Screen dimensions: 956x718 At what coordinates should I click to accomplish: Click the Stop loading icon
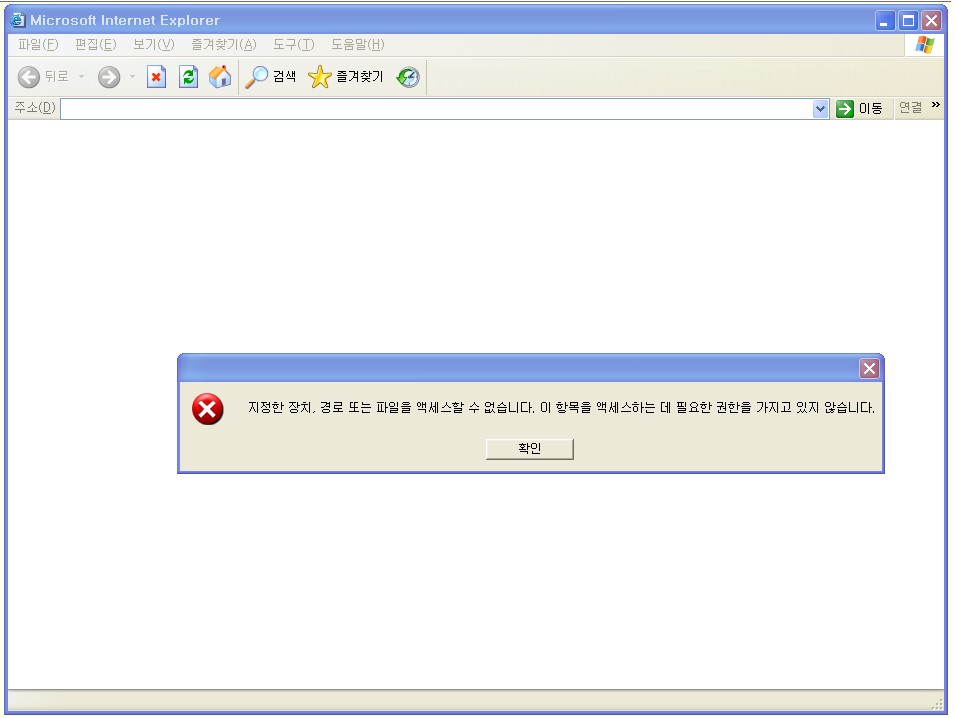(157, 77)
